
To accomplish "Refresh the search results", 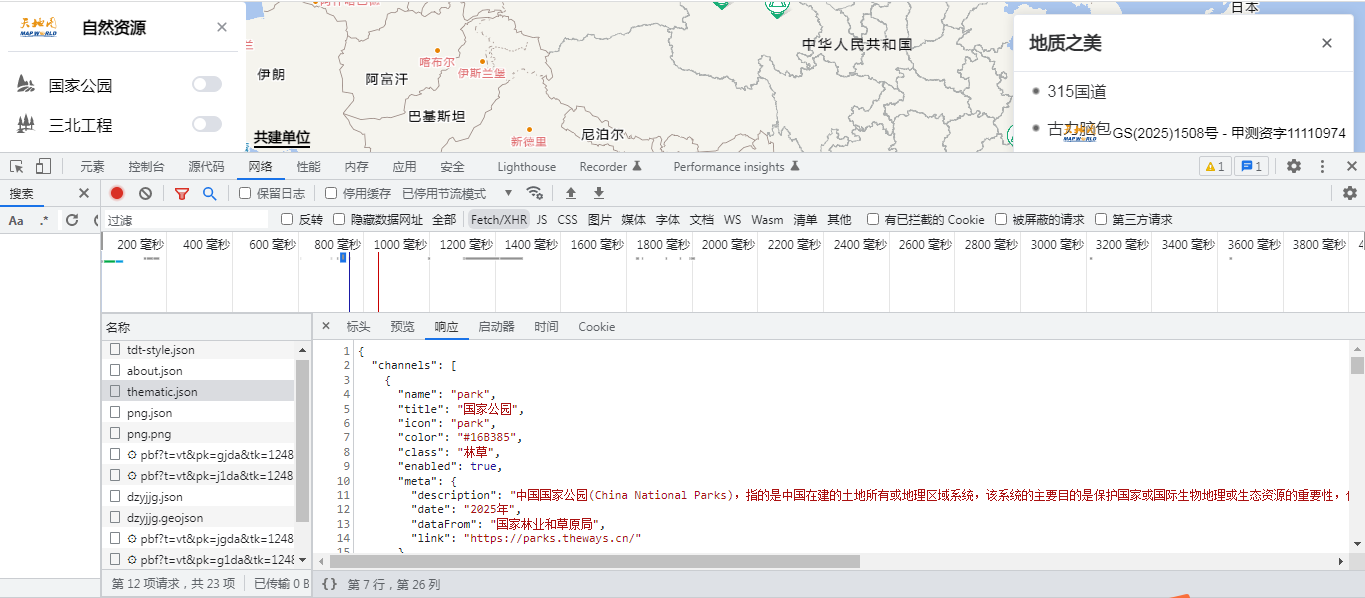I will (72, 220).
